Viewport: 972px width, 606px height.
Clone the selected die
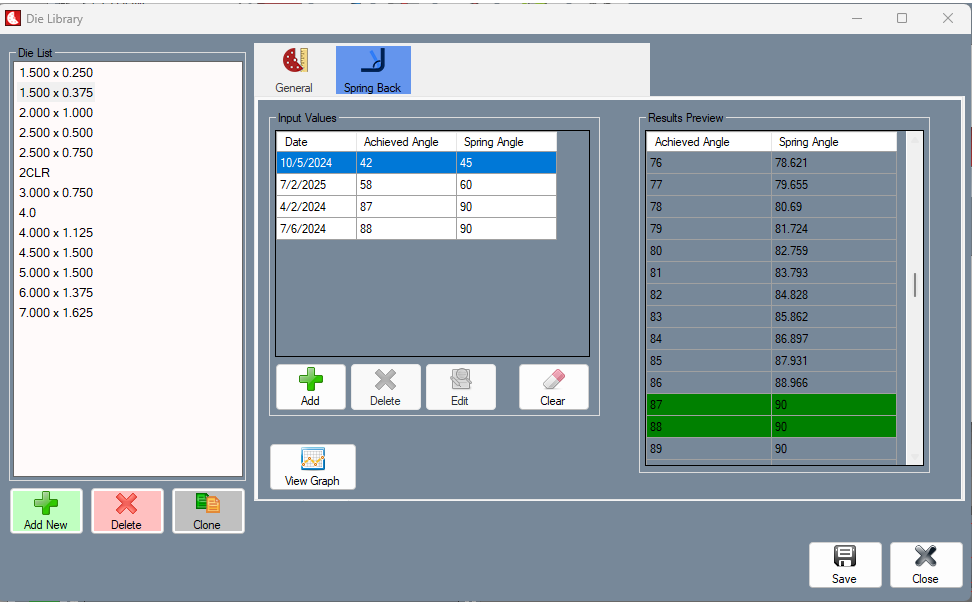[208, 511]
